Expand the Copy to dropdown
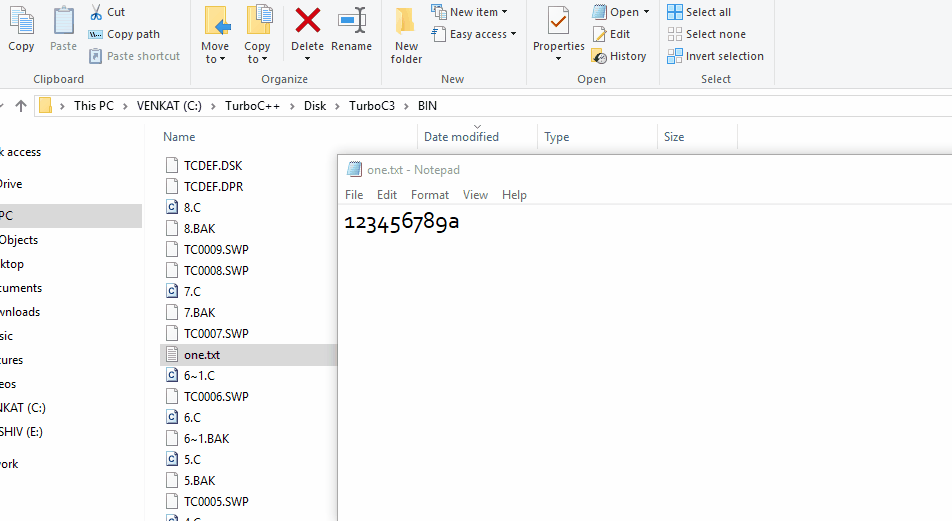Image resolution: width=952 pixels, height=521 pixels. [x=257, y=59]
